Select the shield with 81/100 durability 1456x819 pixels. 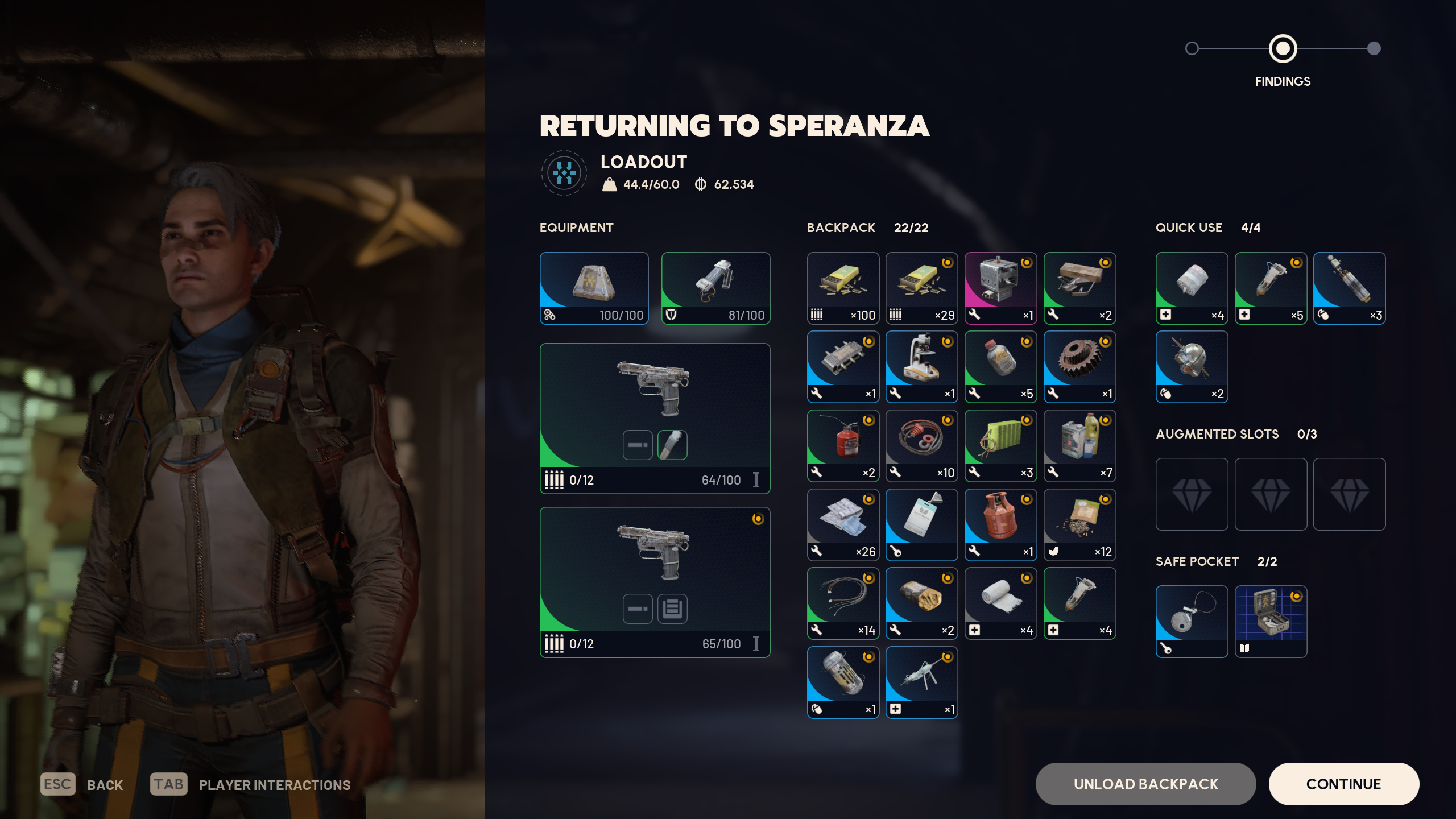(x=715, y=288)
